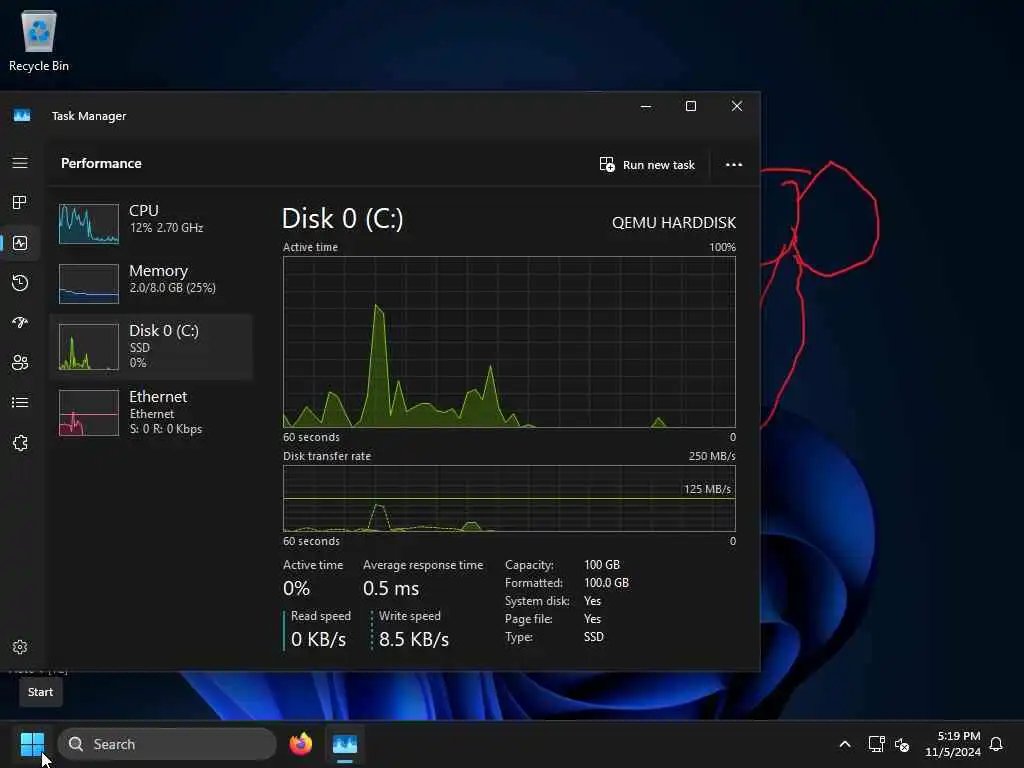The image size is (1024, 768).
Task: Select the Performance page icon in sidebar
Action: point(20,243)
